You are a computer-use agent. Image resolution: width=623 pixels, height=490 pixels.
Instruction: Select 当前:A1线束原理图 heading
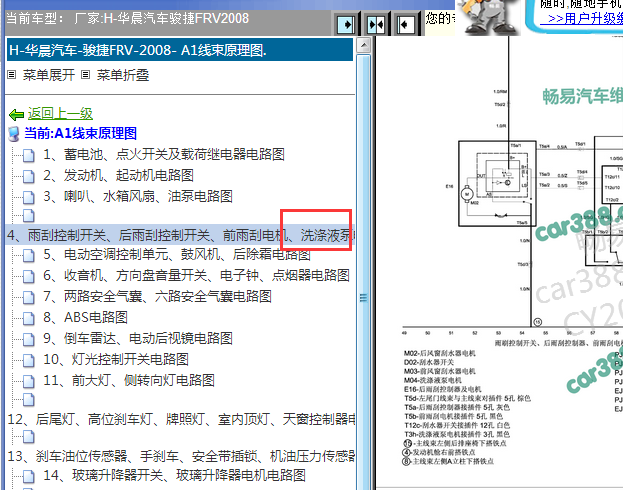click(80, 134)
